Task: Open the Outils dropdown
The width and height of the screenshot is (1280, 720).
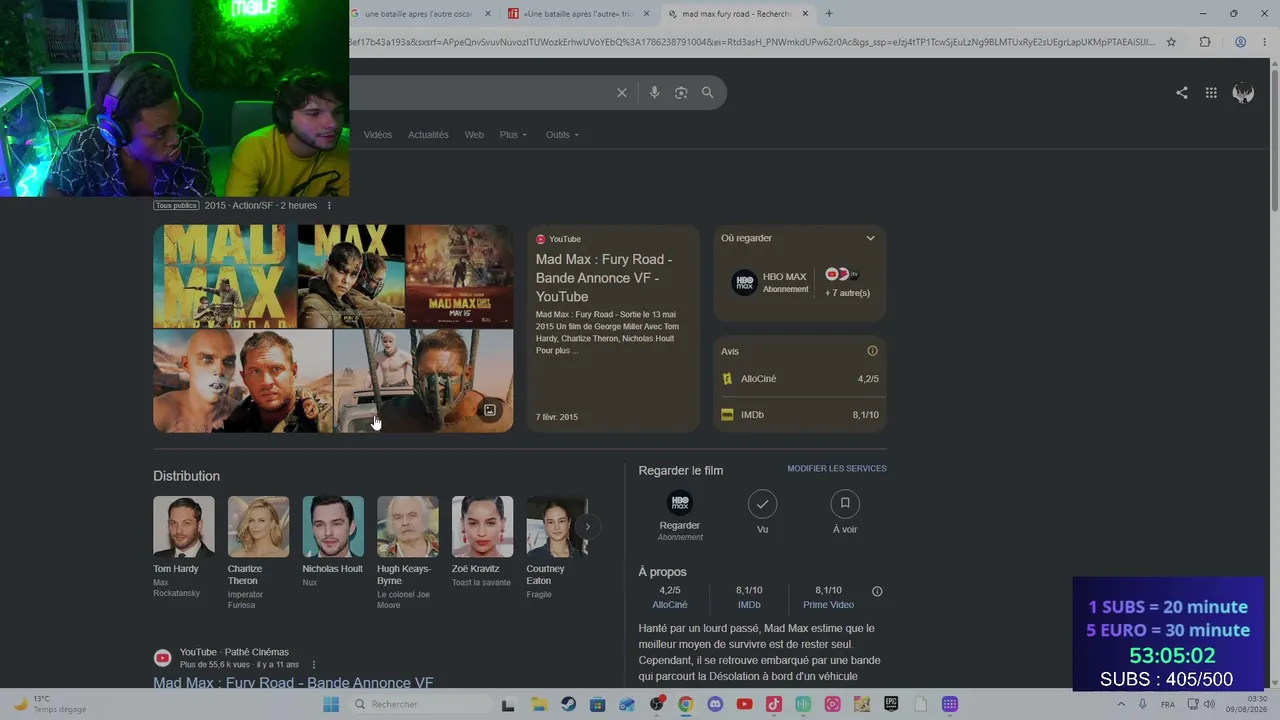Action: point(562,135)
